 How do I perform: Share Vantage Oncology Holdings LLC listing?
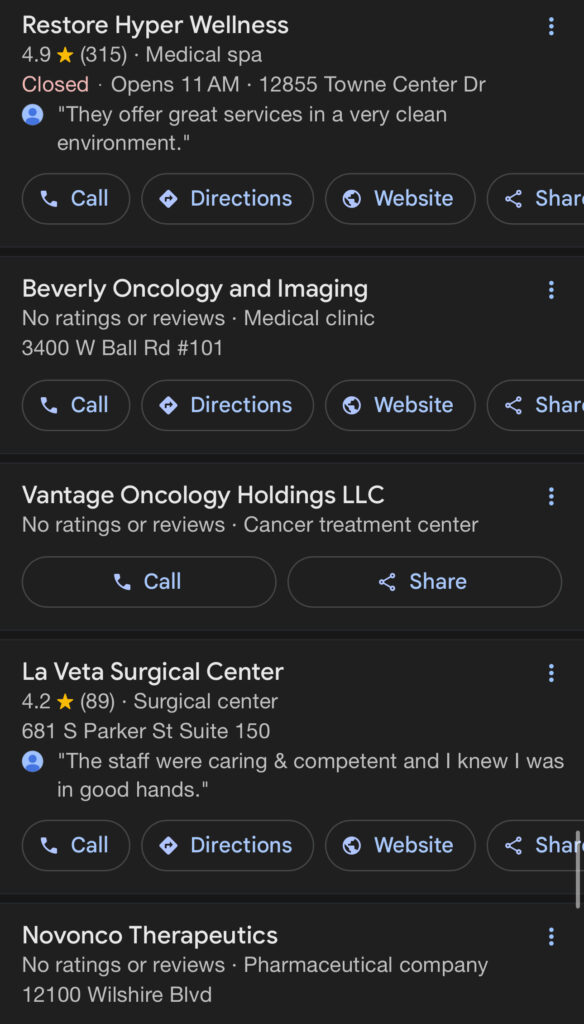point(425,582)
